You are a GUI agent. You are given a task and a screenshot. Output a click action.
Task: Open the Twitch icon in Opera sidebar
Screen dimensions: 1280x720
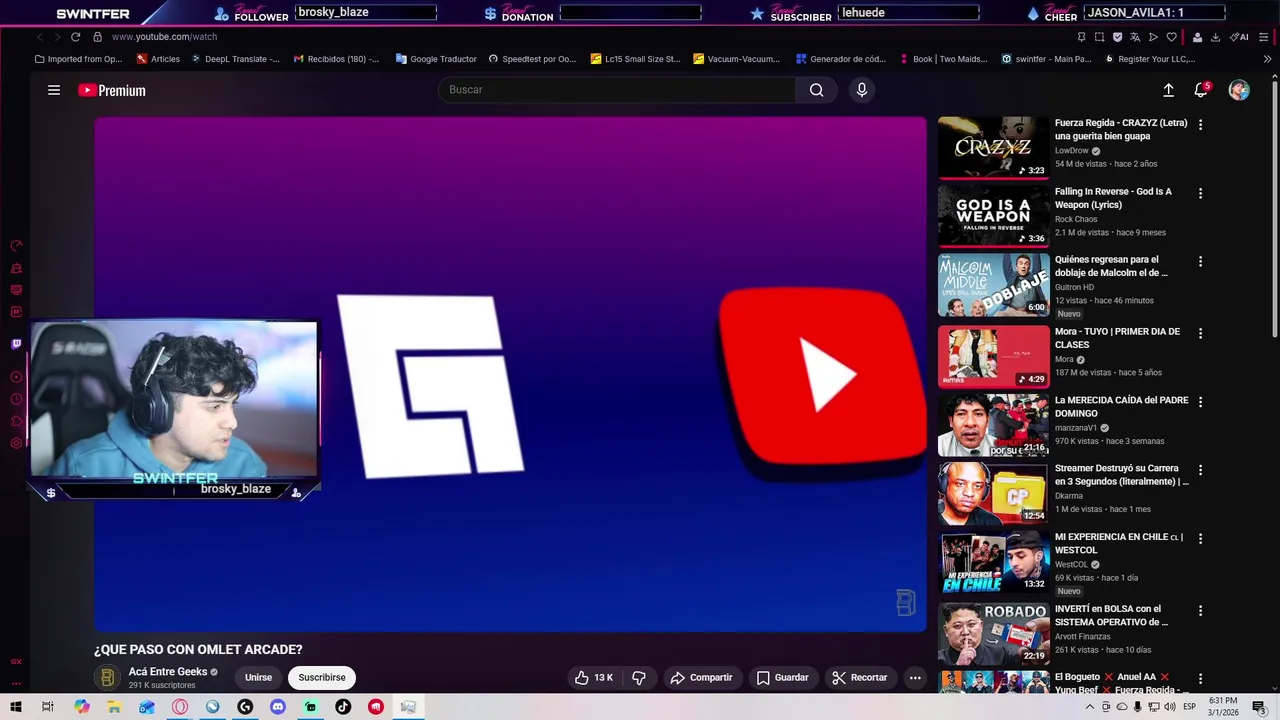[x=16, y=344]
